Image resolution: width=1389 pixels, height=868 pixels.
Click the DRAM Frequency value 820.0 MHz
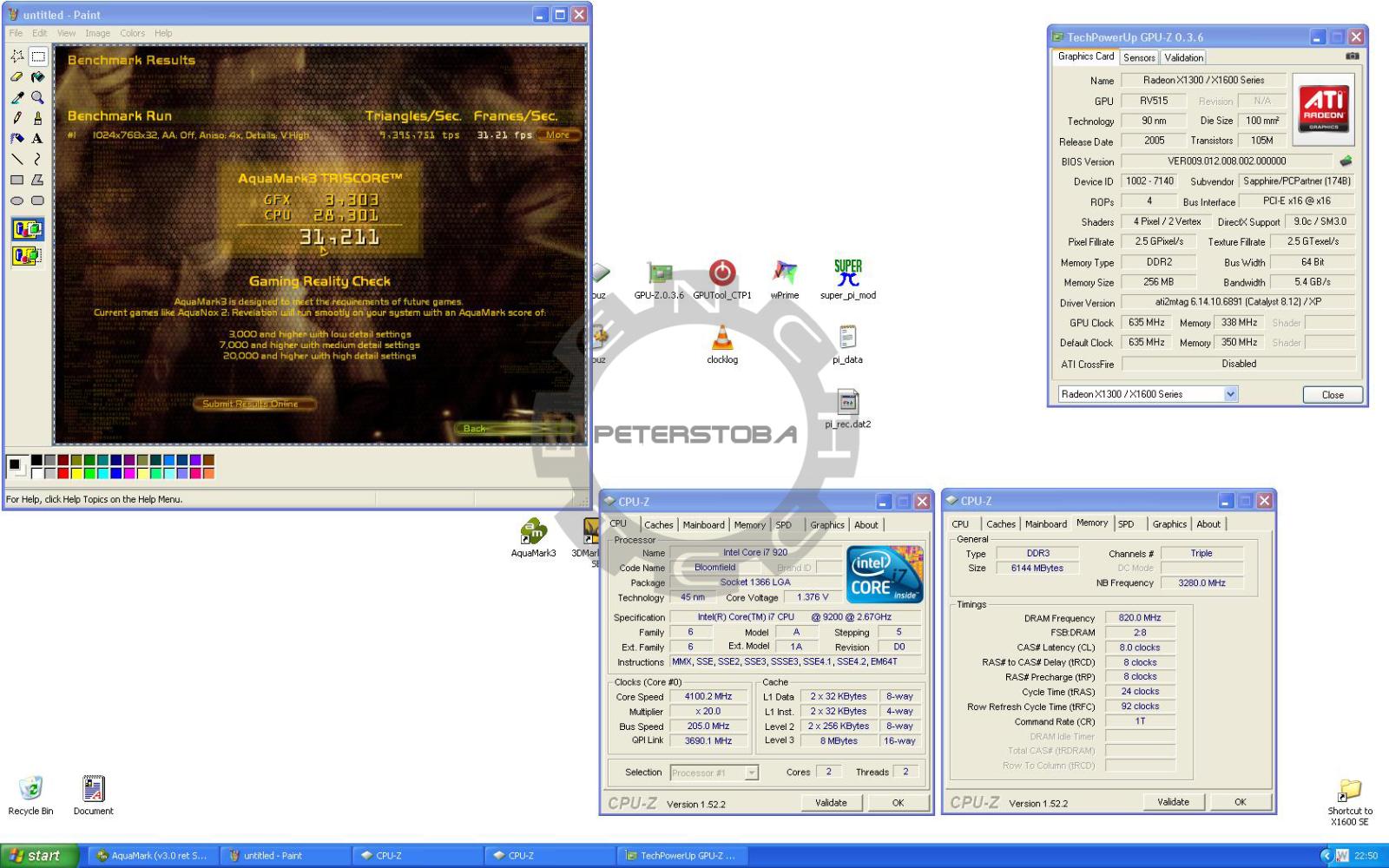point(1140,618)
